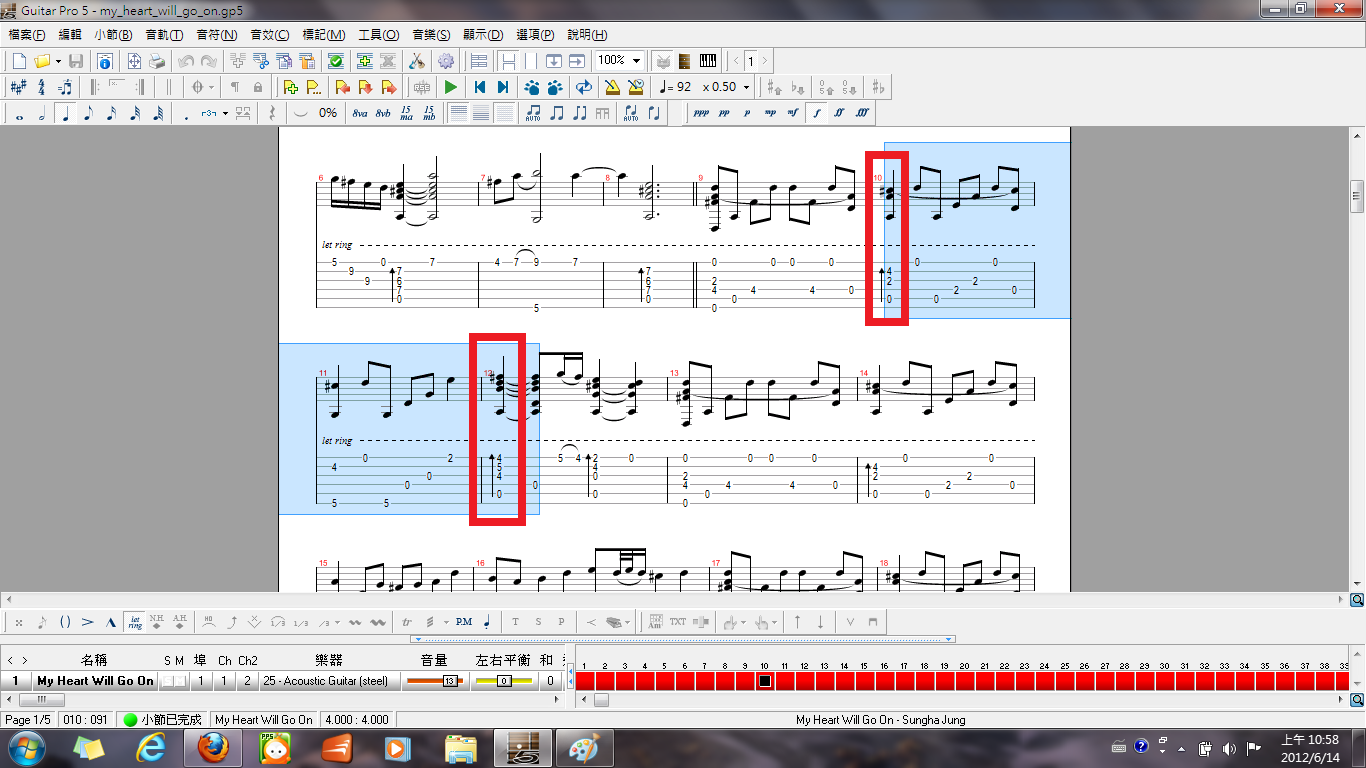Toggle natural harmonic N.H. effect
Screen dimensions: 1366x768
(x=157, y=622)
